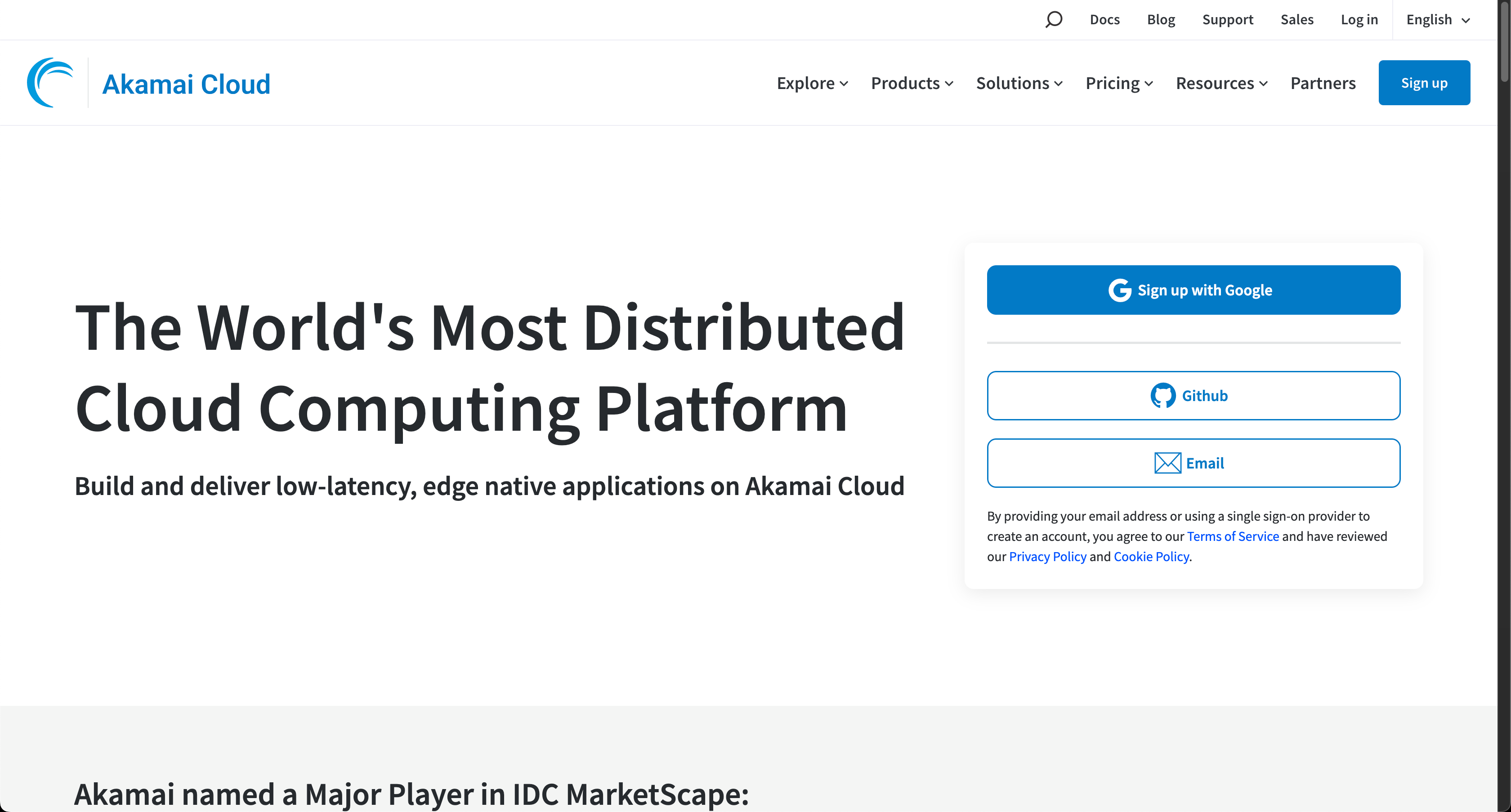Open the Solutions dropdown

[x=1019, y=83]
